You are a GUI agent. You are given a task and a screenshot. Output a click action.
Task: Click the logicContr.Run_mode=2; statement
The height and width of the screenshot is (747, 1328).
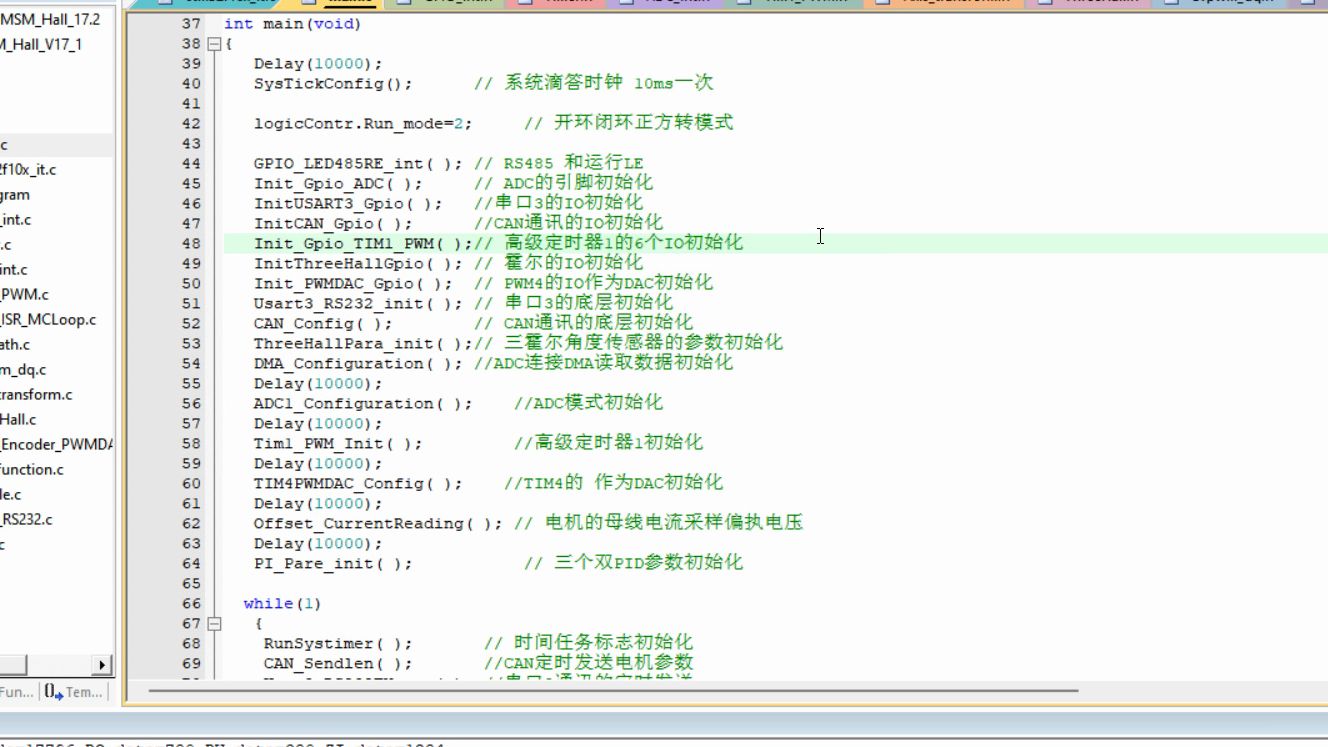pyautogui.click(x=363, y=124)
